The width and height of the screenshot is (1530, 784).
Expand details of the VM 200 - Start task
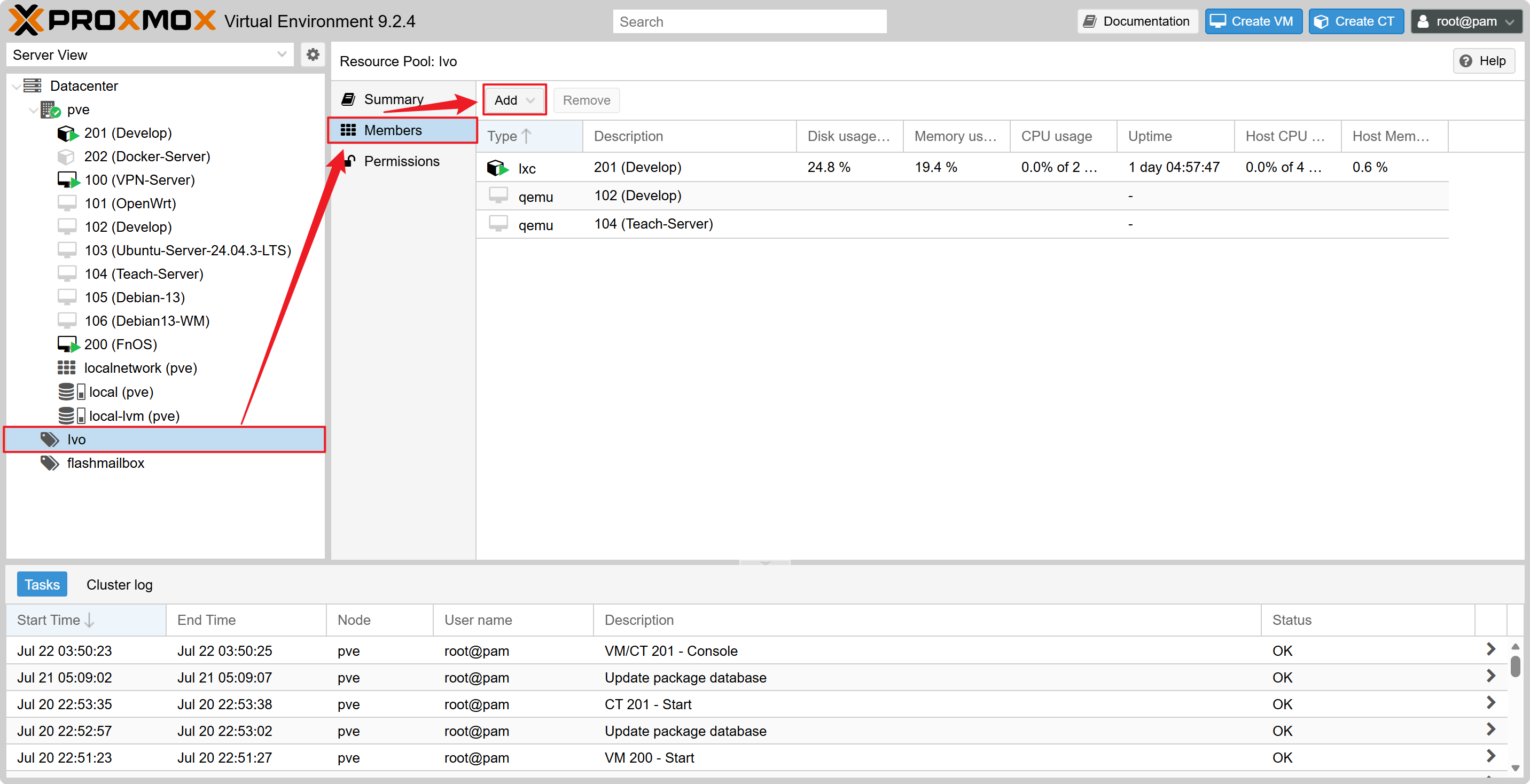click(x=1491, y=756)
